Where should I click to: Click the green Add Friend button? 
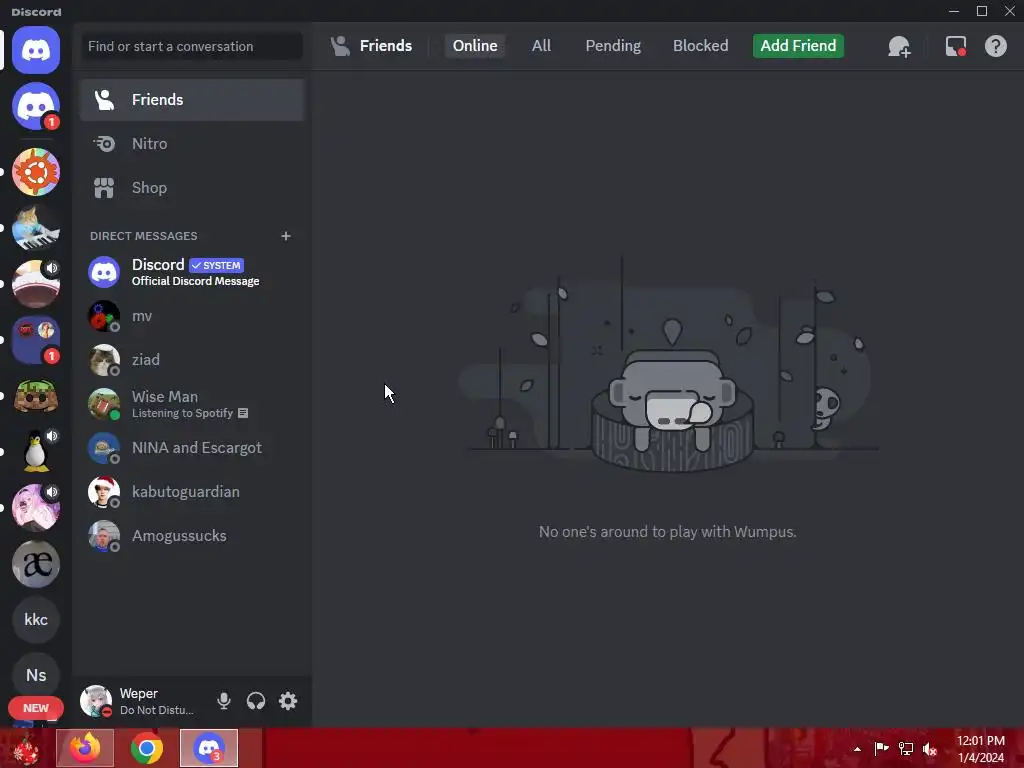tap(798, 46)
